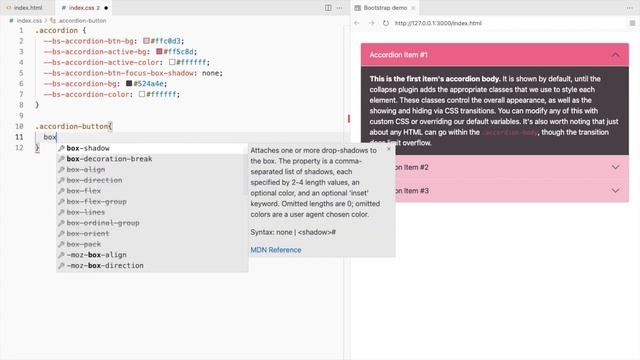
Task: Click line number 10 in gutter
Action: pyautogui.click(x=20, y=126)
